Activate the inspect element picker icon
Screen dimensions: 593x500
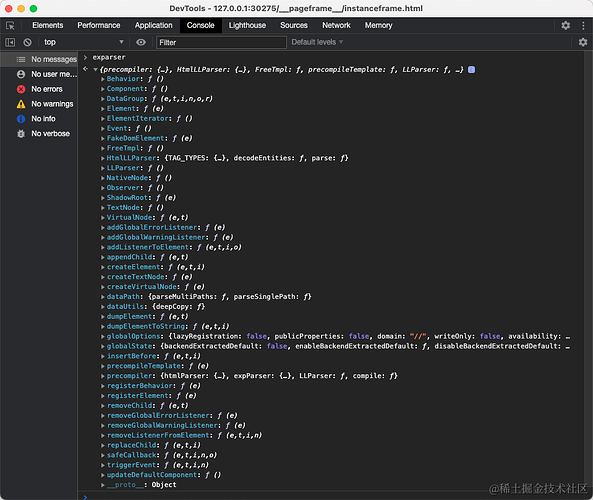coord(10,26)
